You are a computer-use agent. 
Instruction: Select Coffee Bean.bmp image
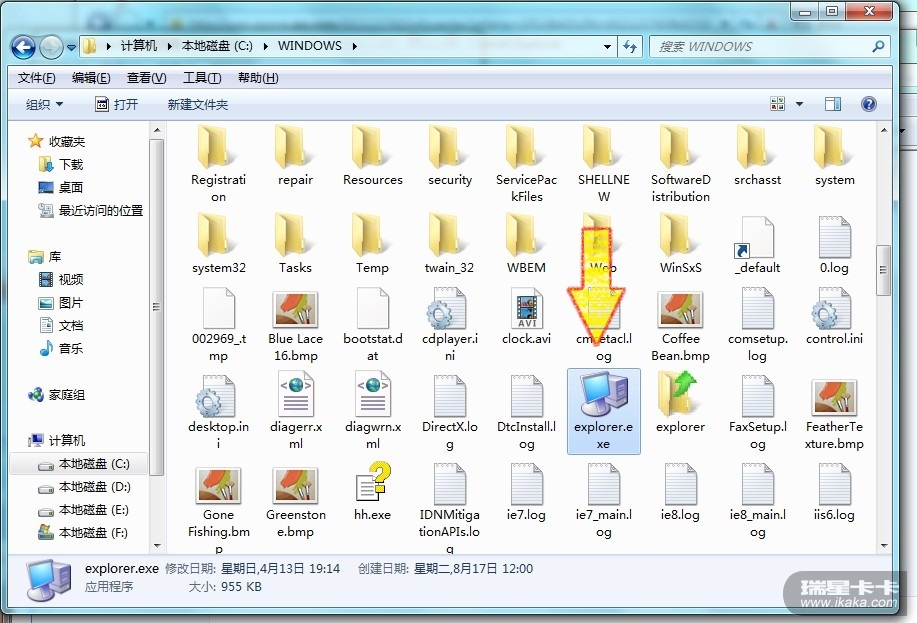pos(680,325)
